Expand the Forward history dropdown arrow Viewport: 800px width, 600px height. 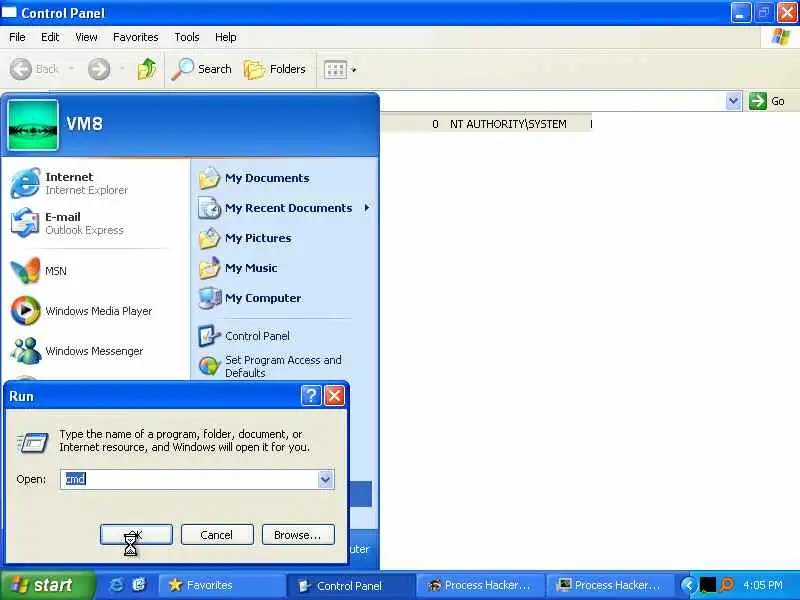click(x=122, y=69)
